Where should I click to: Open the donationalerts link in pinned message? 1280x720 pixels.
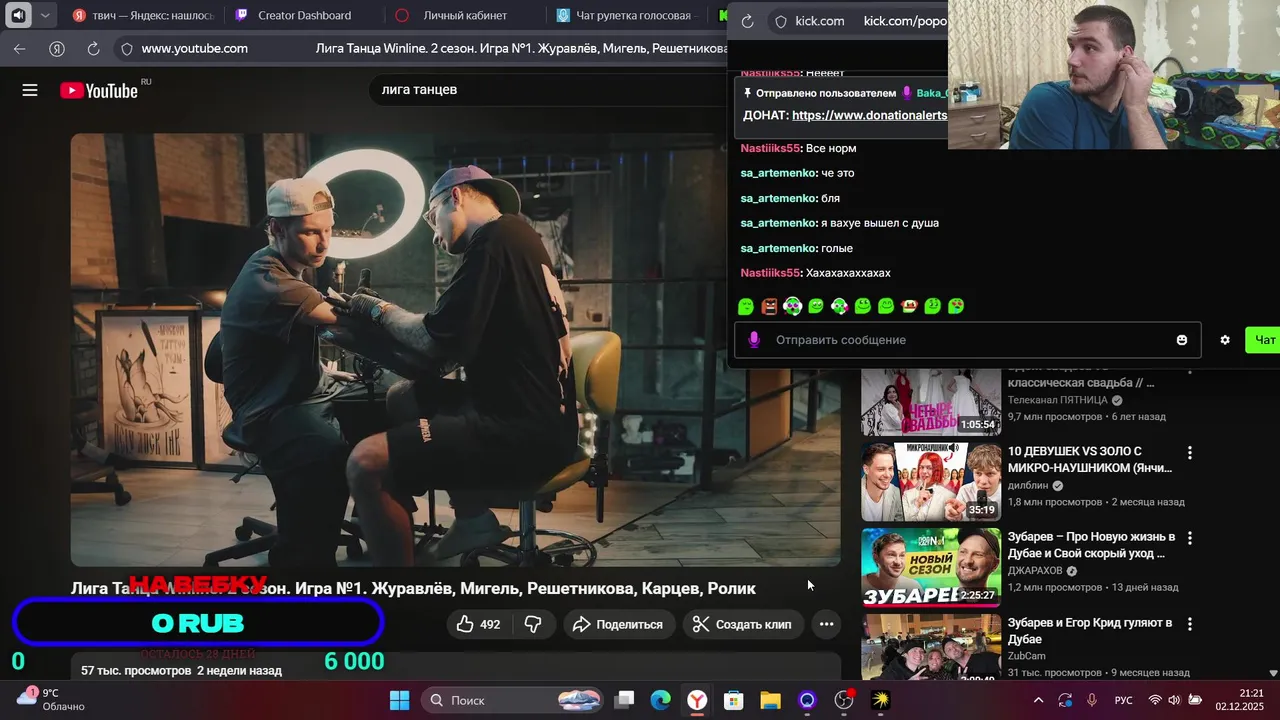click(x=869, y=115)
